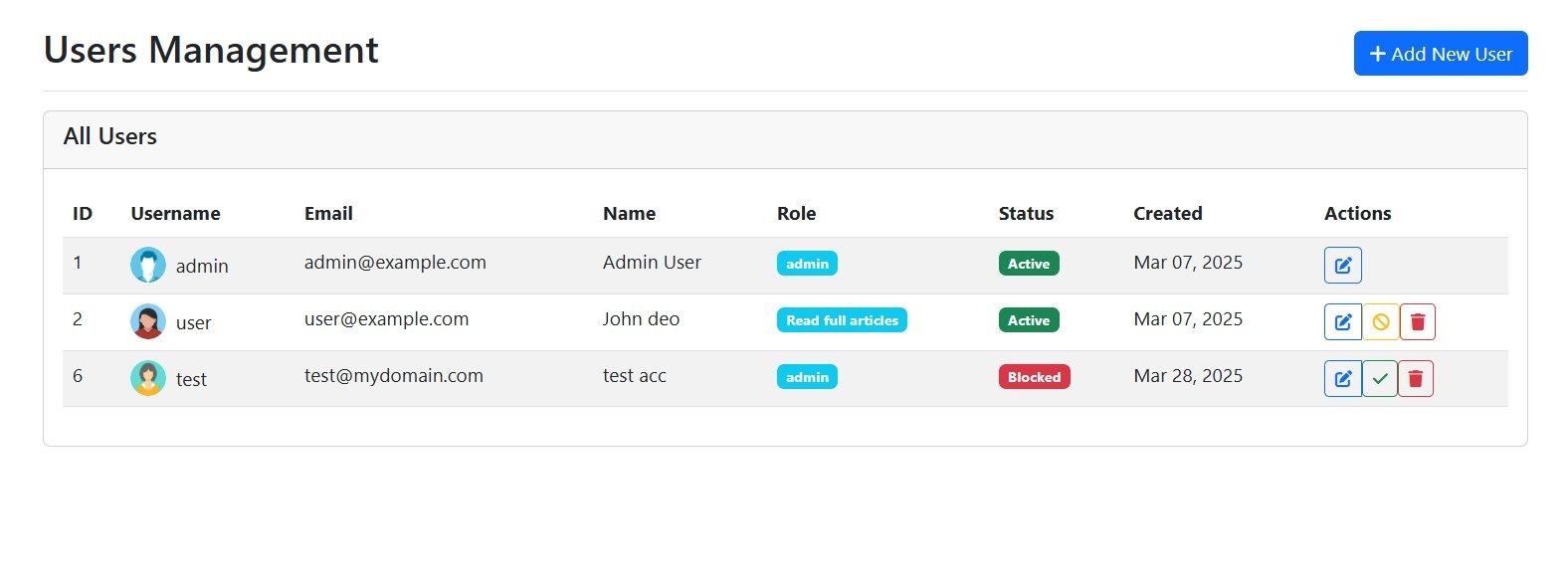This screenshot has width=1568, height=583.
Task: Click Active status badge for admin
Action: click(1029, 264)
